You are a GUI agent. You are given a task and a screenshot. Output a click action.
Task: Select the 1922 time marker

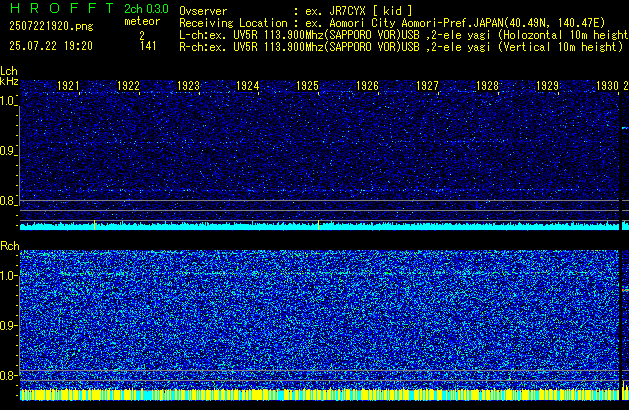click(x=128, y=86)
